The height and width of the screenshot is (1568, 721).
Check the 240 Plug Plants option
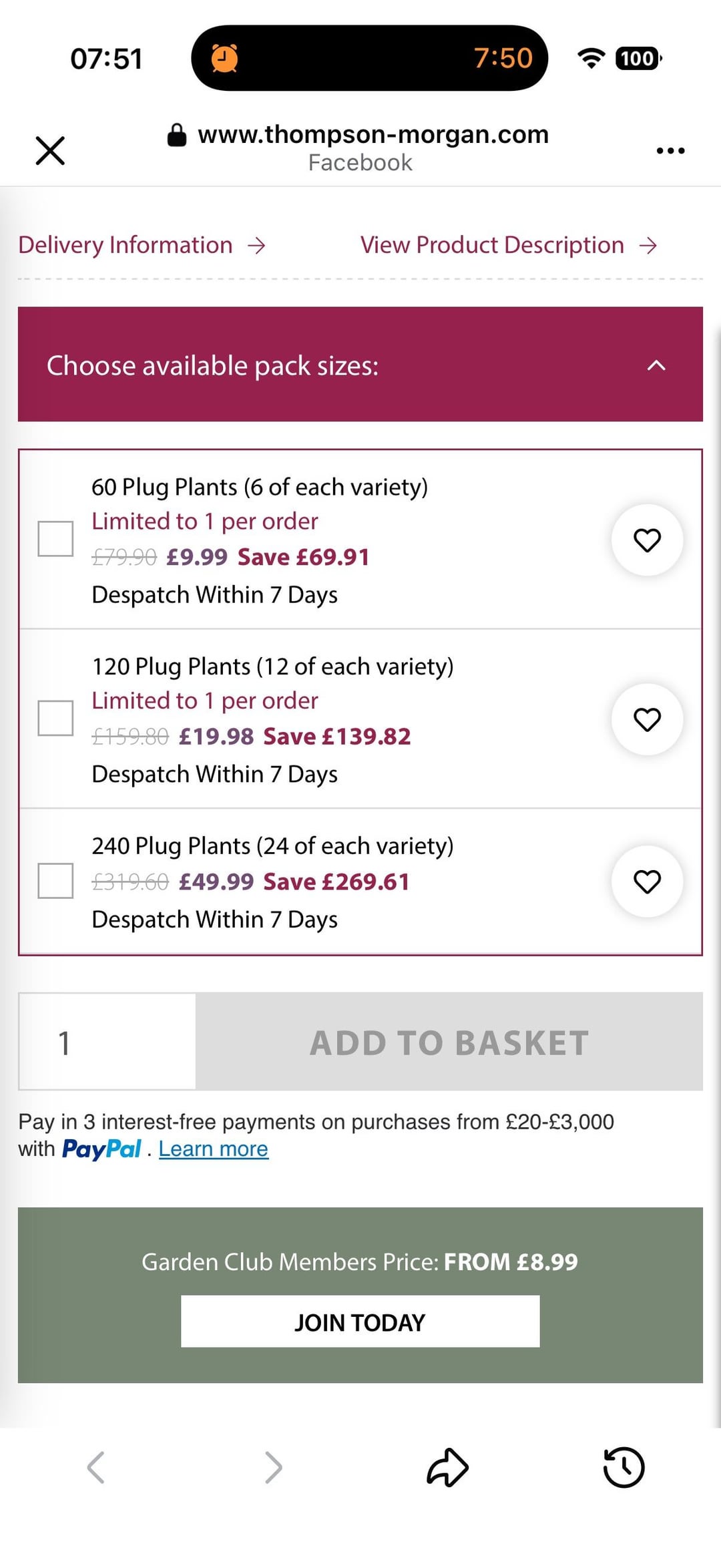[55, 880]
